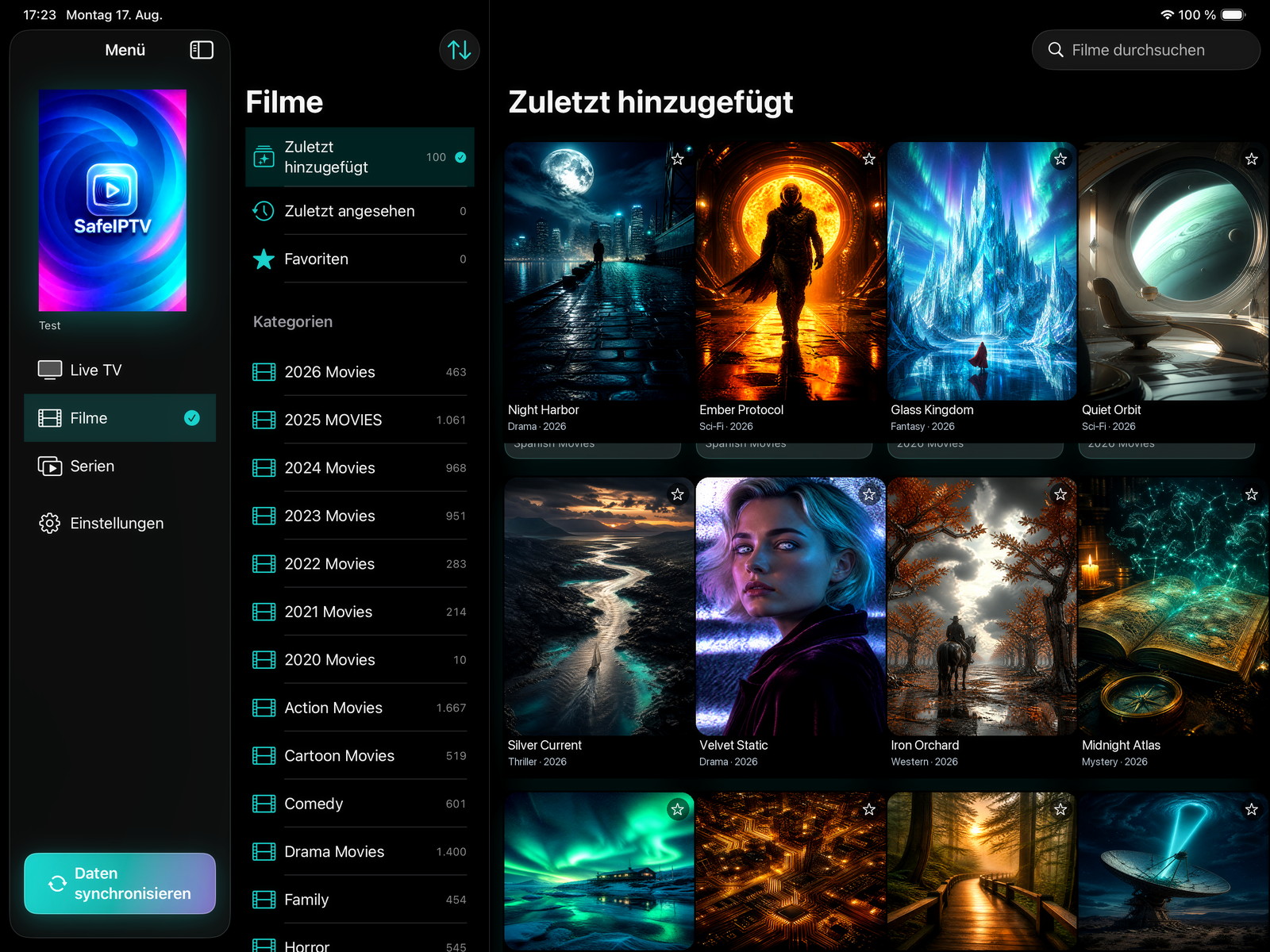This screenshot has width=1270, height=952.
Task: Open the 2020 Movies category
Action: pyautogui.click(x=360, y=660)
